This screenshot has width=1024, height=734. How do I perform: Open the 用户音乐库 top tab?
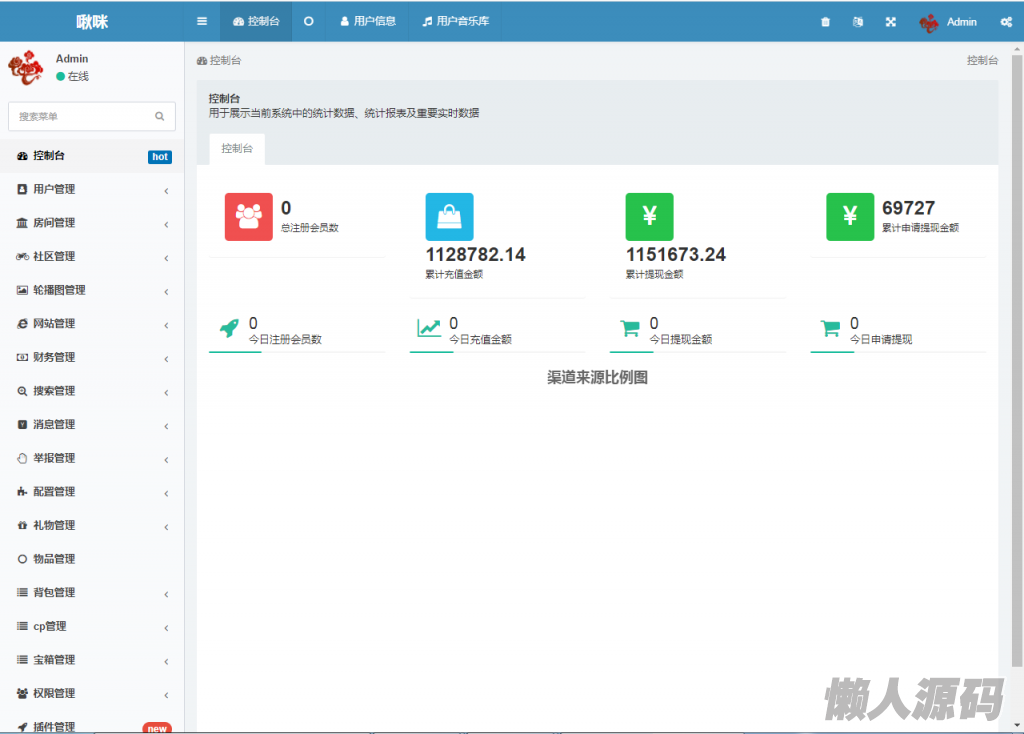(x=455, y=21)
